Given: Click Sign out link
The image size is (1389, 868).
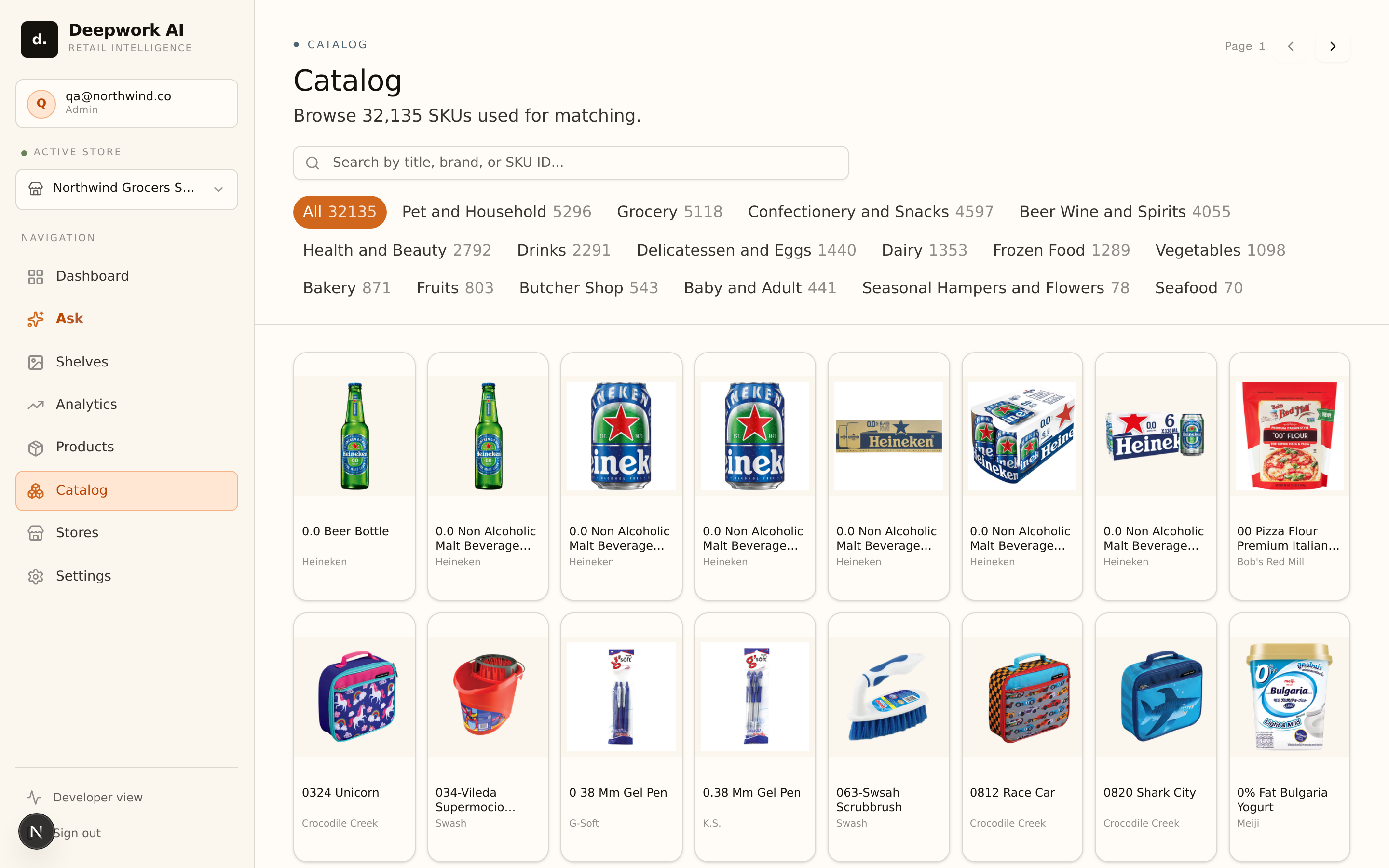Looking at the screenshot, I should point(78,833).
